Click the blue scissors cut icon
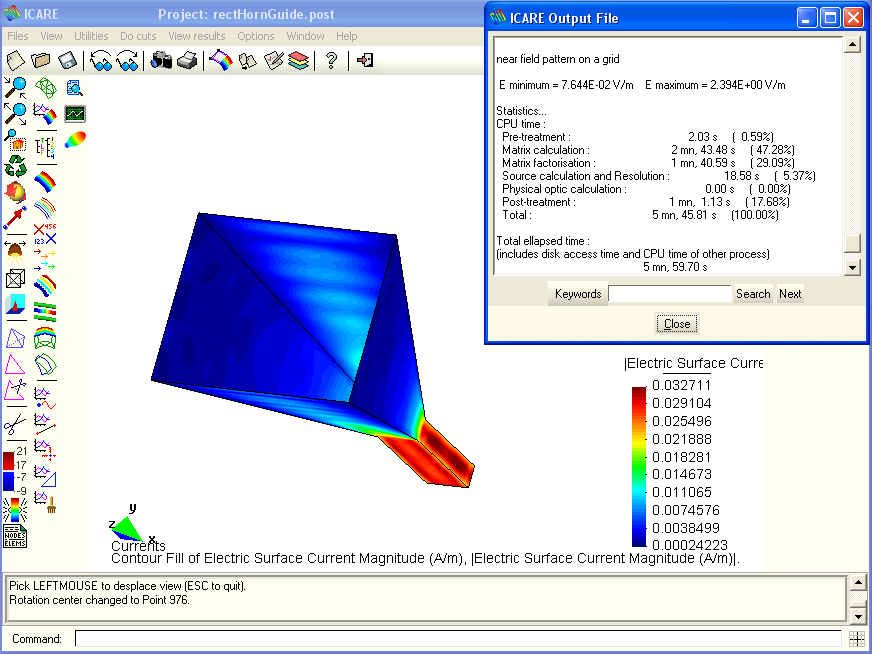Screen dimensions: 872x654 click(x=15, y=425)
